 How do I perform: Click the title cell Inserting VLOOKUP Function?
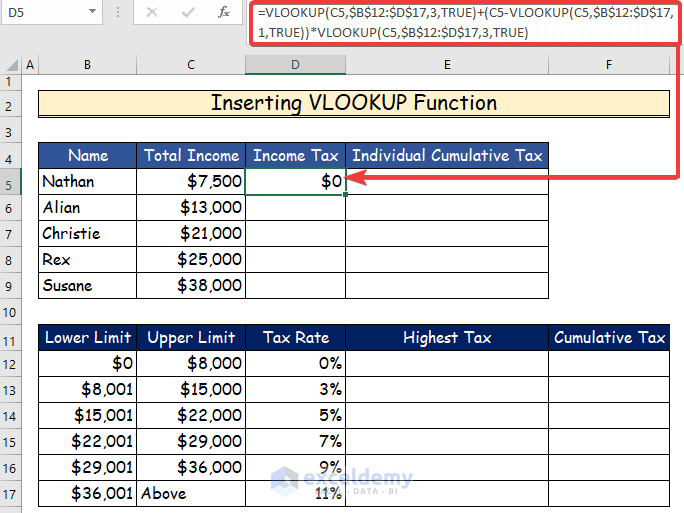(x=354, y=103)
